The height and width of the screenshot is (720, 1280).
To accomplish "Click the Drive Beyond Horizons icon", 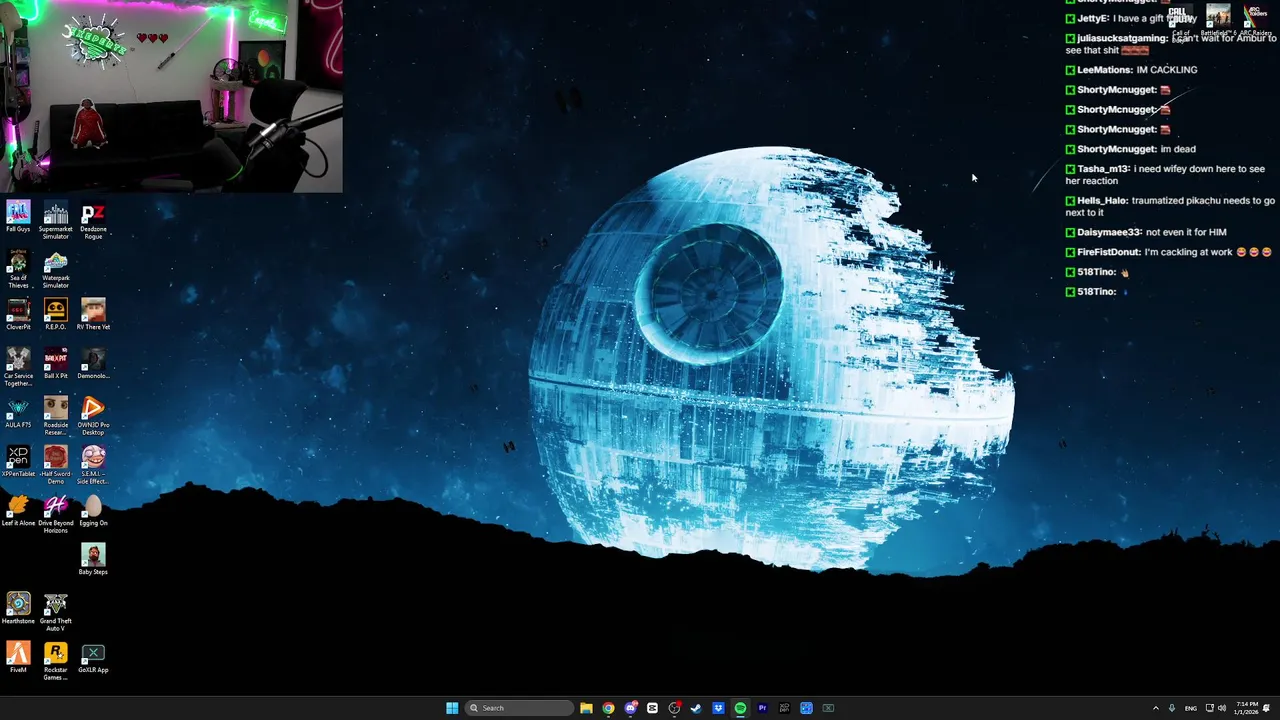I will click(56, 515).
